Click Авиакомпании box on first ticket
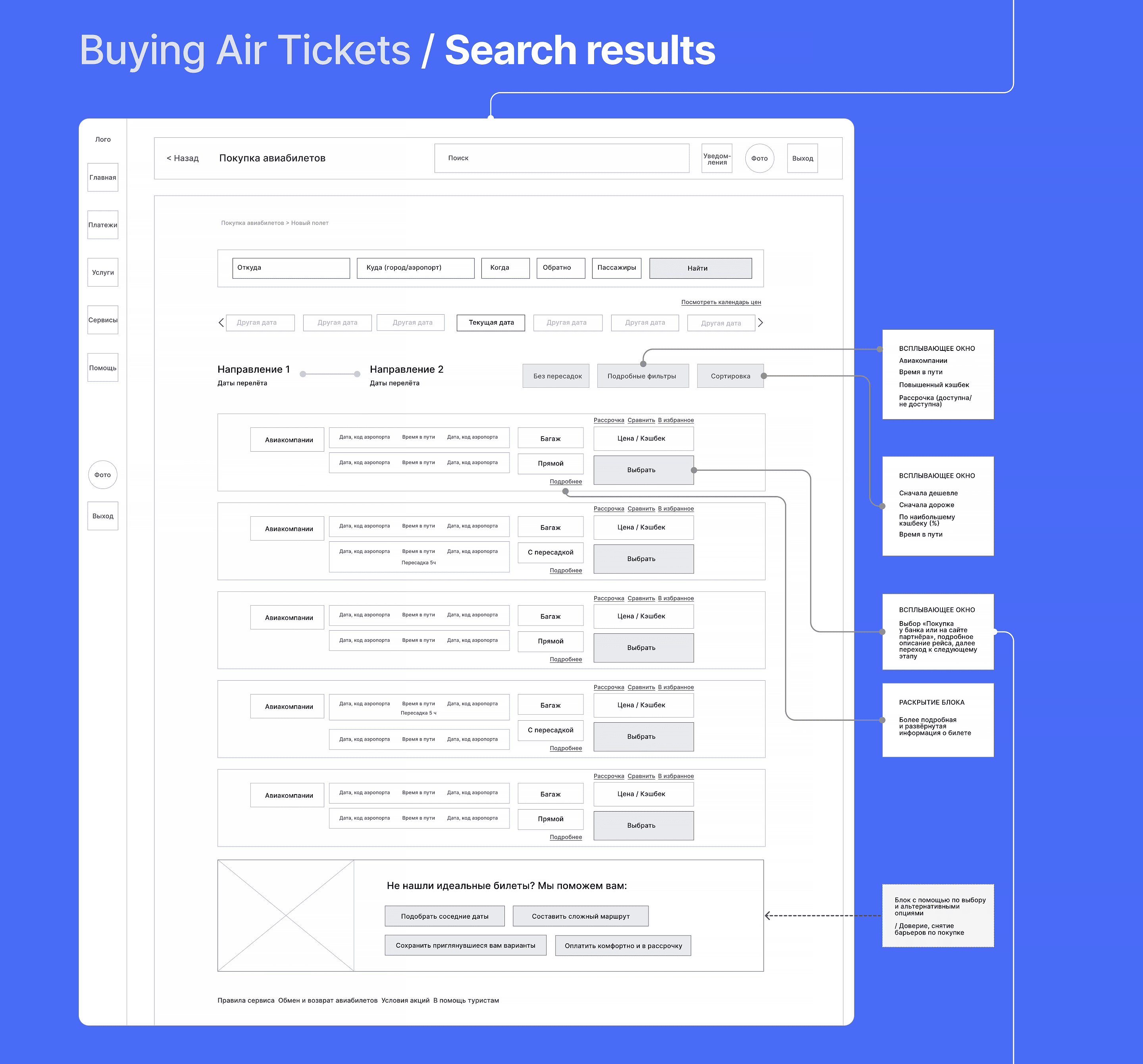1143x1064 pixels. coord(287,440)
